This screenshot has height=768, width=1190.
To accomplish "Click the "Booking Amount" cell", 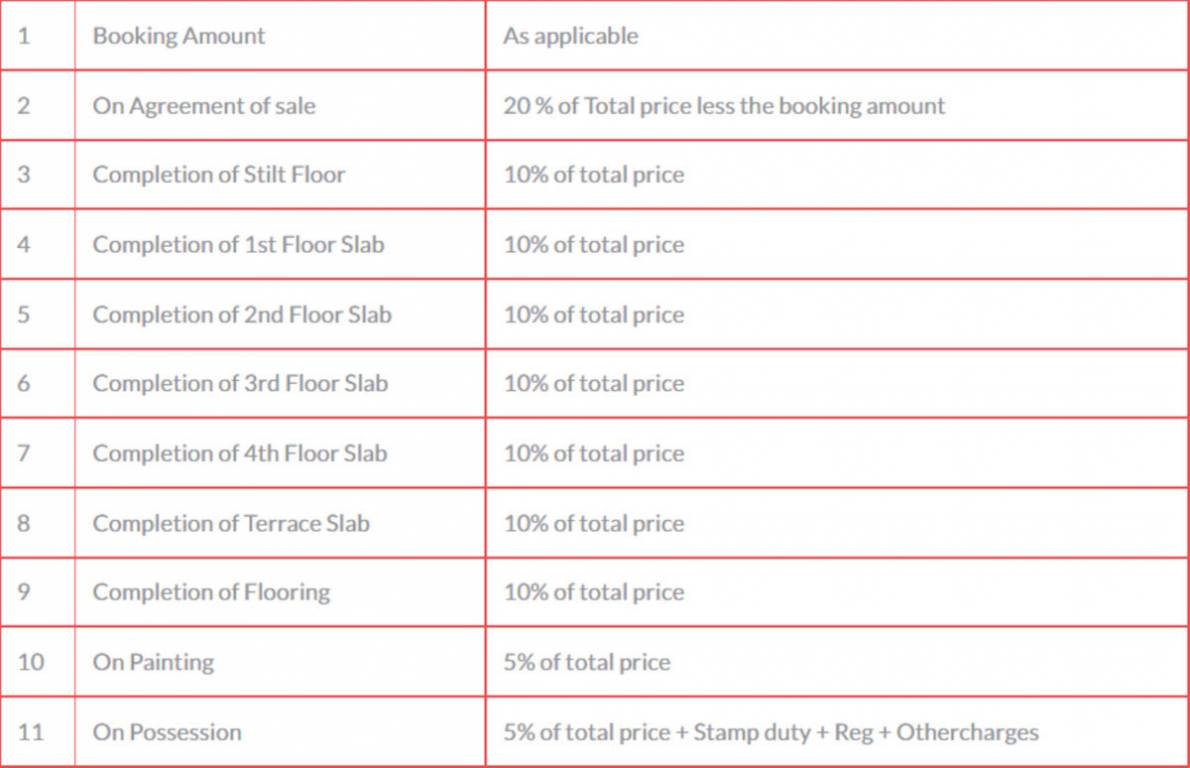I will tap(179, 36).
